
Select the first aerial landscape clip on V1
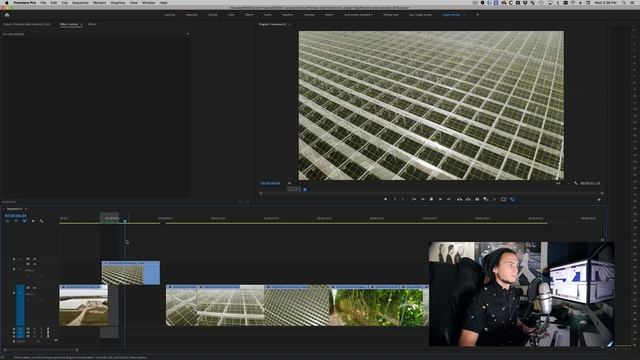[x=83, y=305]
